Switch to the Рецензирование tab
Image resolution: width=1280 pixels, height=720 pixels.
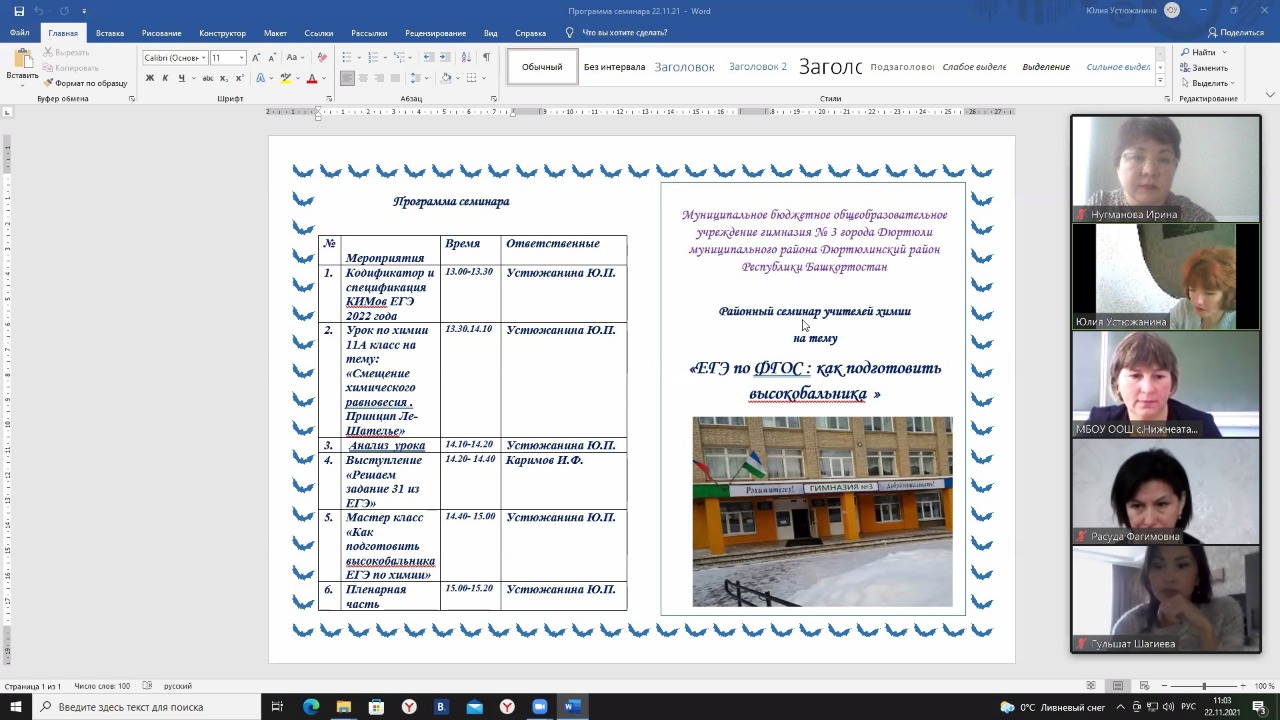436,33
